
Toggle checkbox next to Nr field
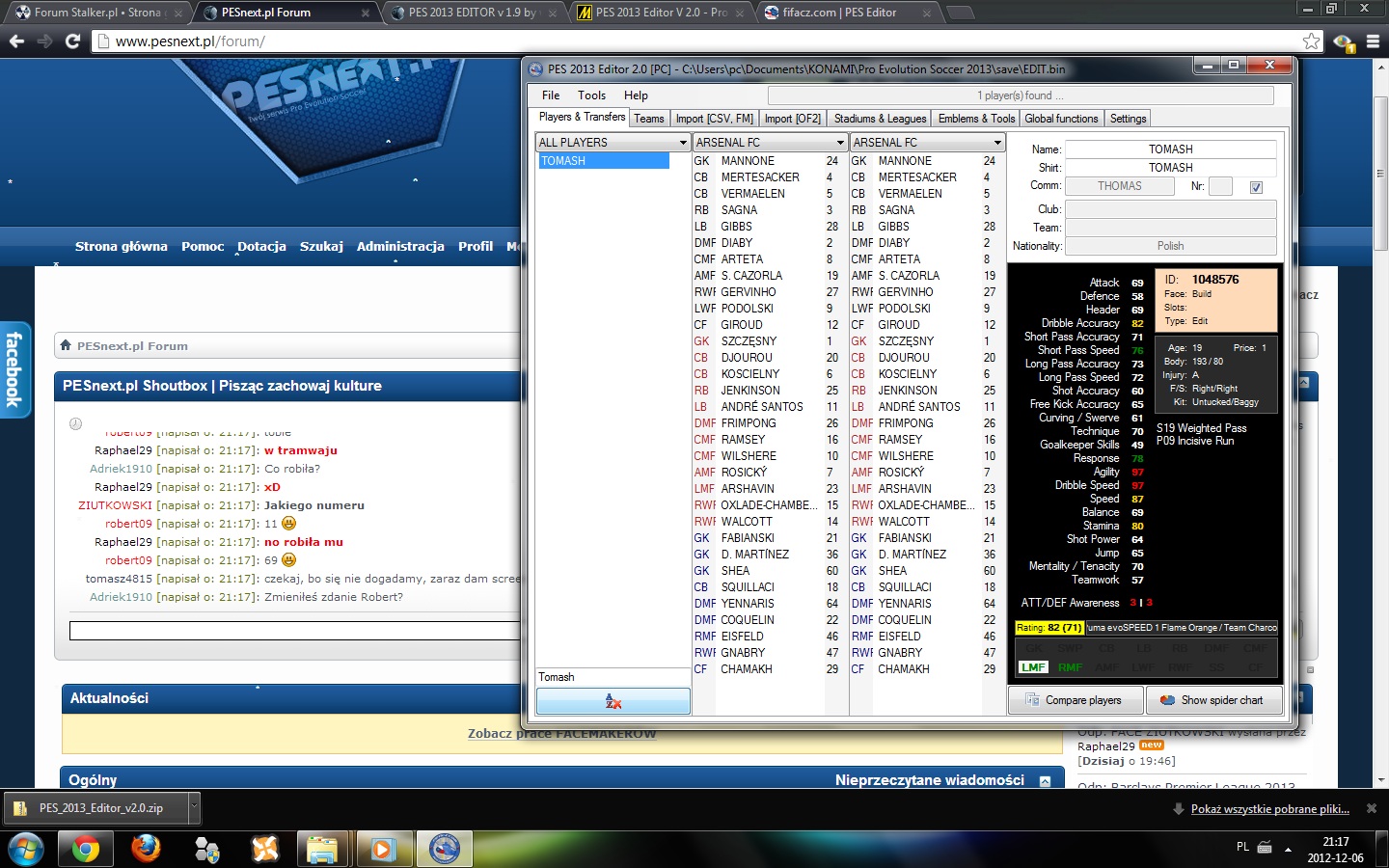tap(1256, 187)
